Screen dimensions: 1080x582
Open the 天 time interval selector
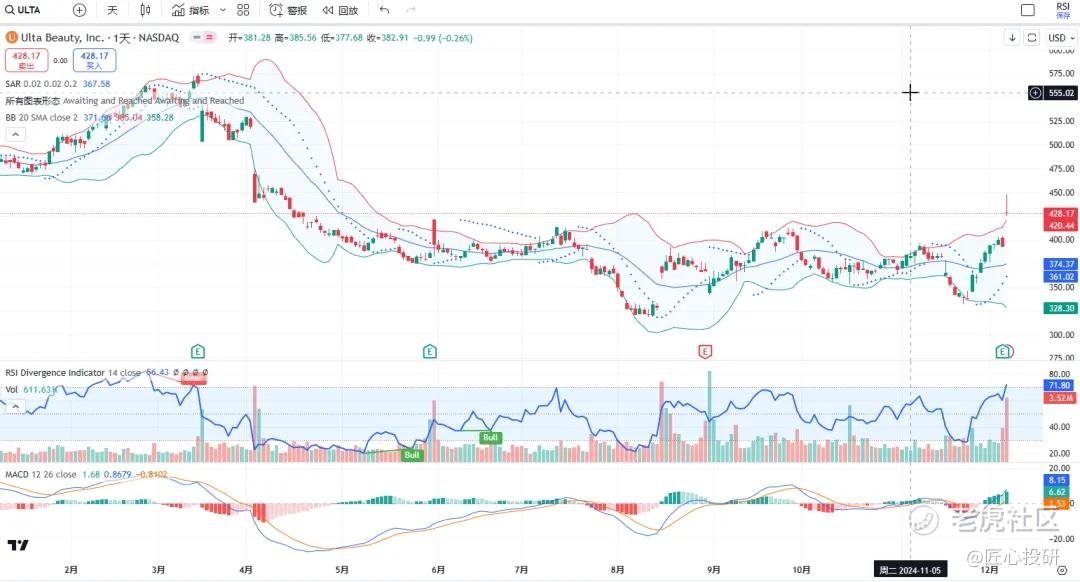[112, 10]
